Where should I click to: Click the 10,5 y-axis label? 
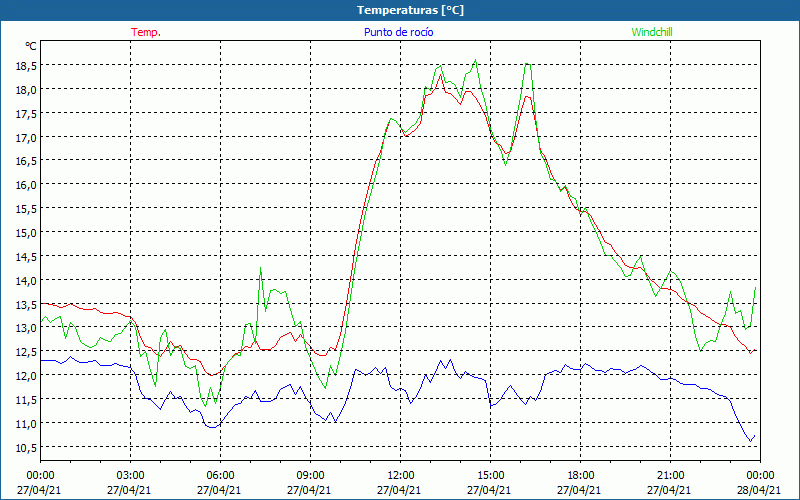[x=26, y=447]
